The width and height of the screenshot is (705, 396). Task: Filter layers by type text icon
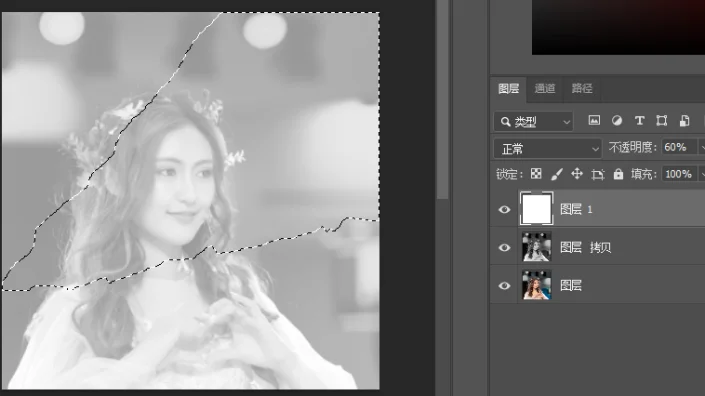click(x=639, y=120)
